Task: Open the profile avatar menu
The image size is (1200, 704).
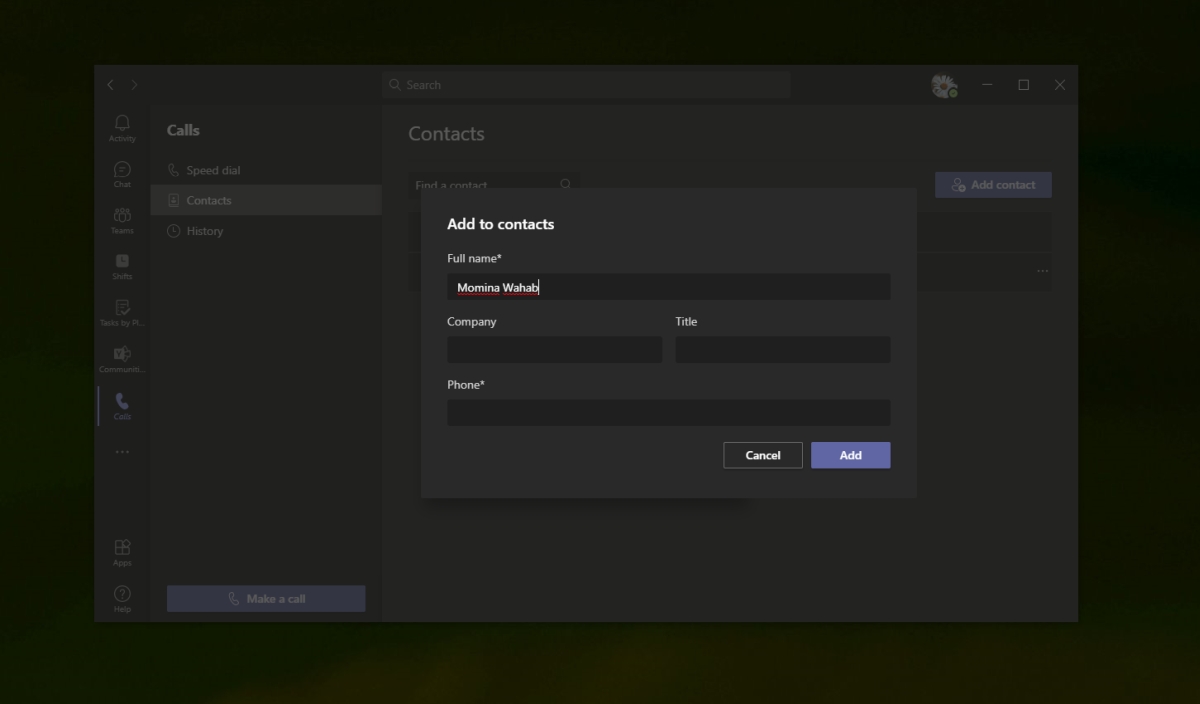Action: pos(943,86)
